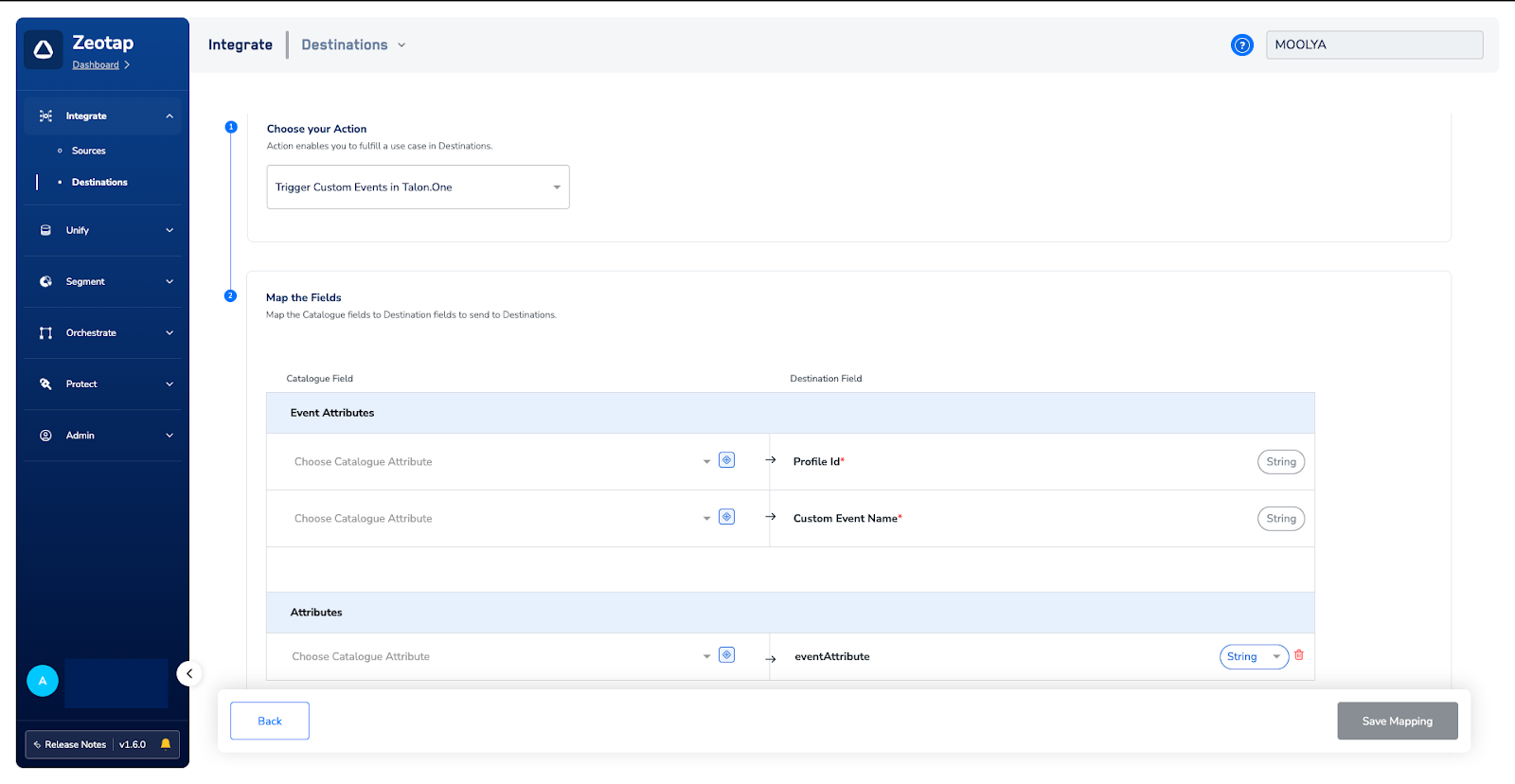Expand the Admin sidebar section
Screen dimensions: 1515x784
[169, 436]
